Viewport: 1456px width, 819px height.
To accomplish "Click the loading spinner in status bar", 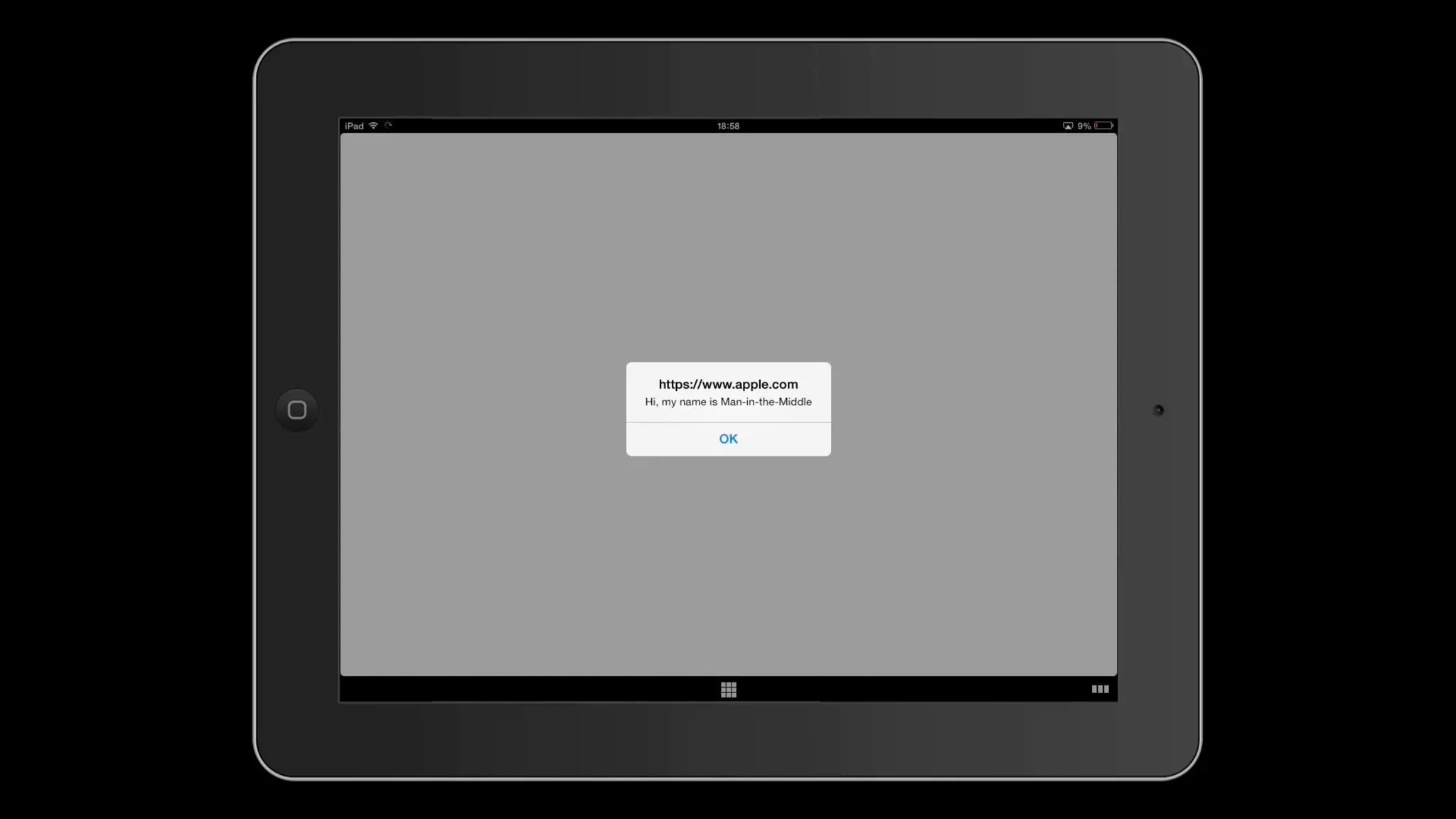I will pyautogui.click(x=388, y=125).
